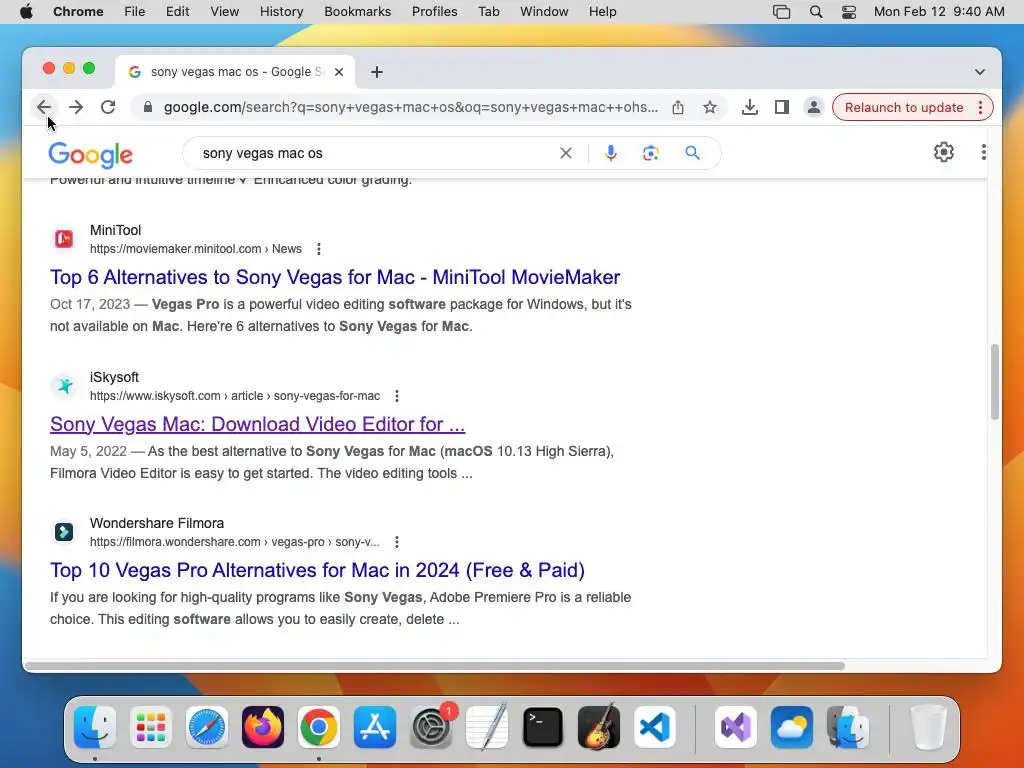Open the Weather app in Dock
1024x768 pixels.
792,727
